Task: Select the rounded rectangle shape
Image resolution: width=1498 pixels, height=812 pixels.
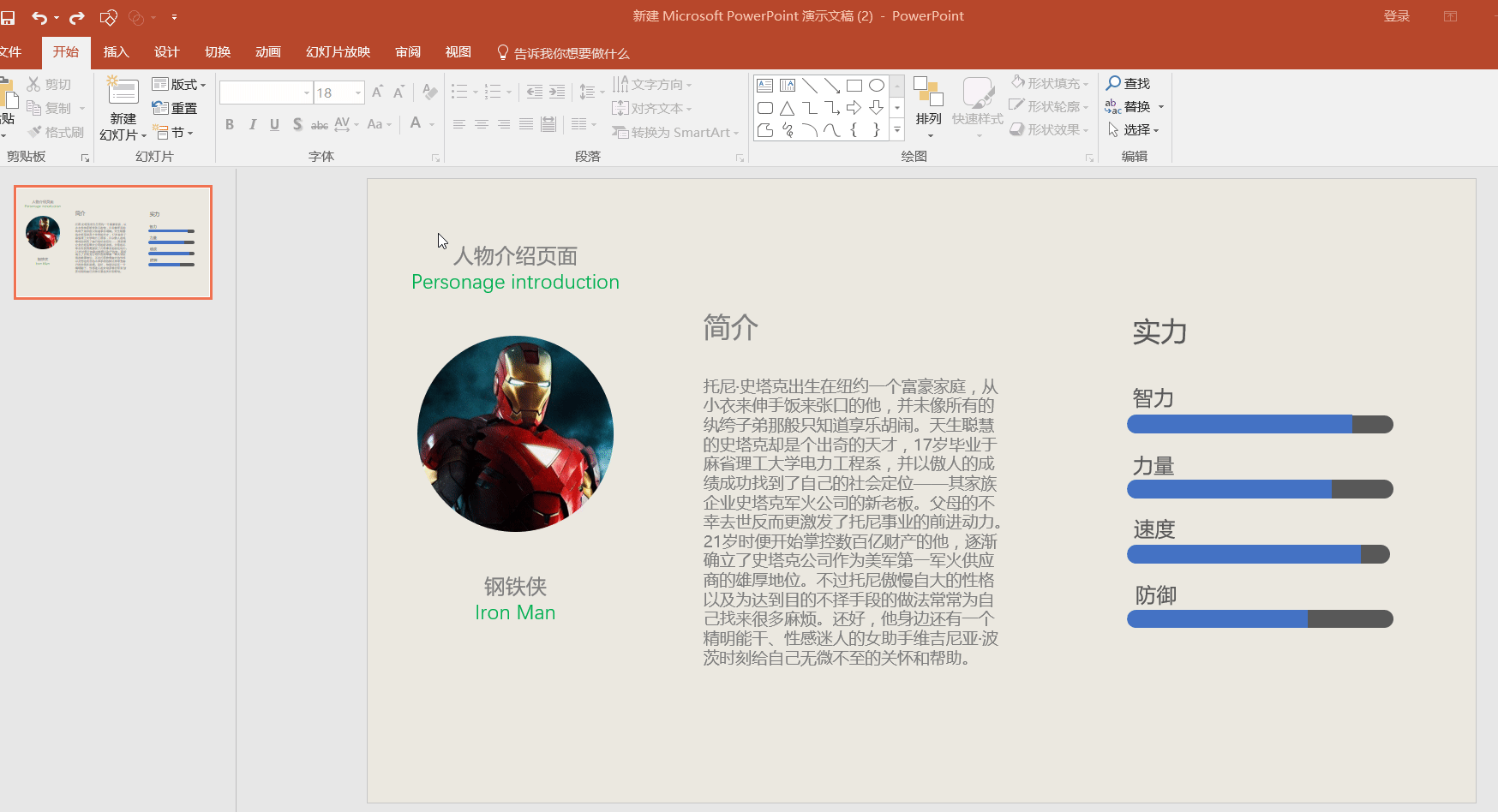Action: [765, 108]
